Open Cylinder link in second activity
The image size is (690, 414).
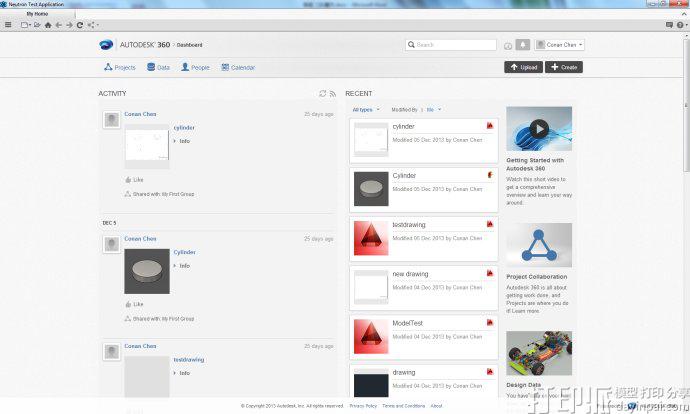[184, 252]
